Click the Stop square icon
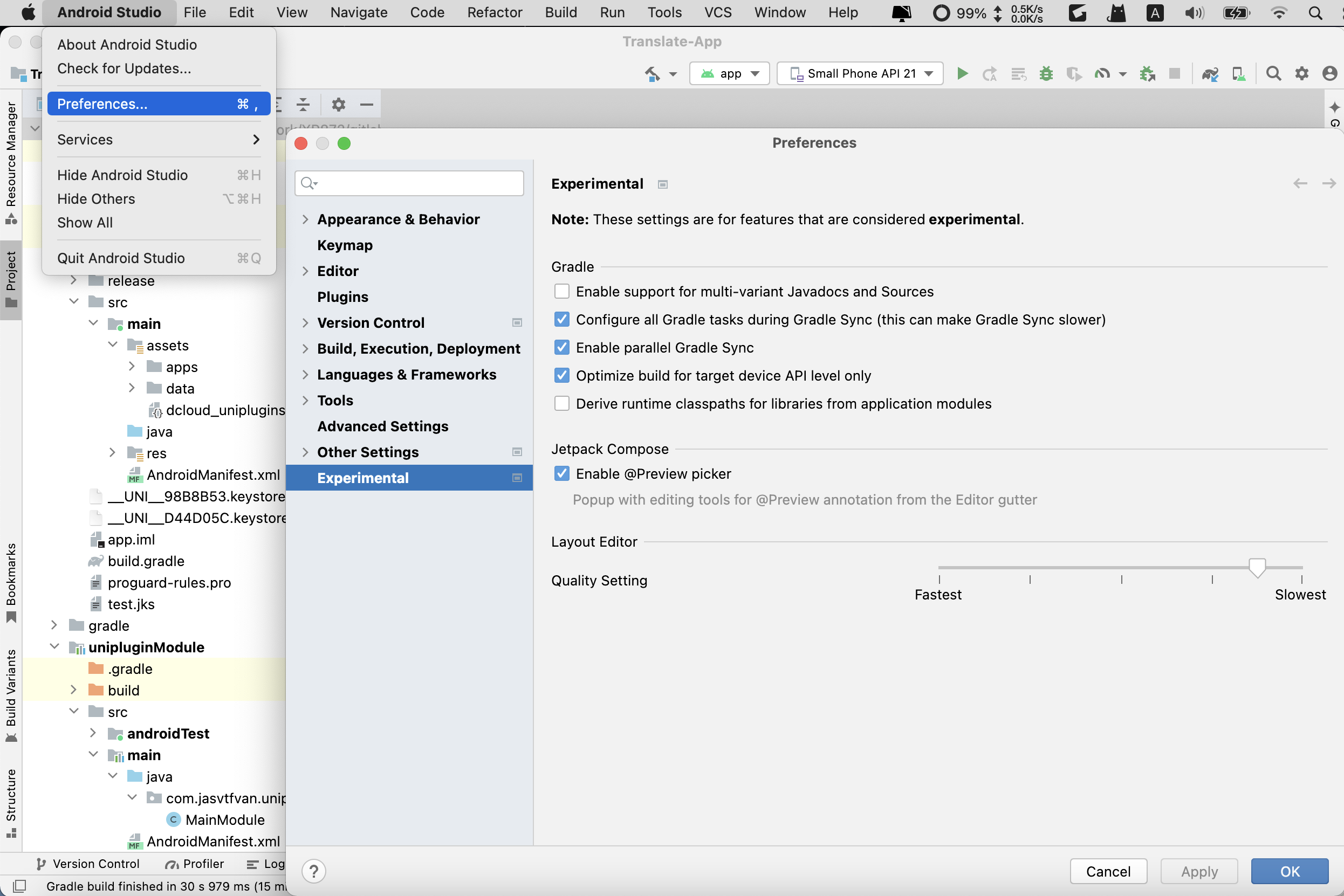1344x896 pixels. click(x=1174, y=73)
